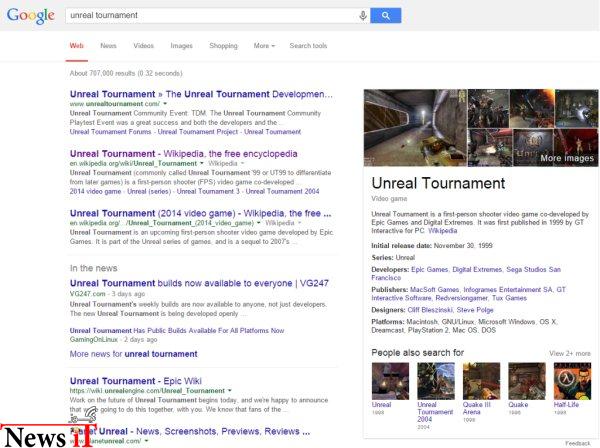
Task: Click Tux Games publisher link
Action: click(509, 298)
